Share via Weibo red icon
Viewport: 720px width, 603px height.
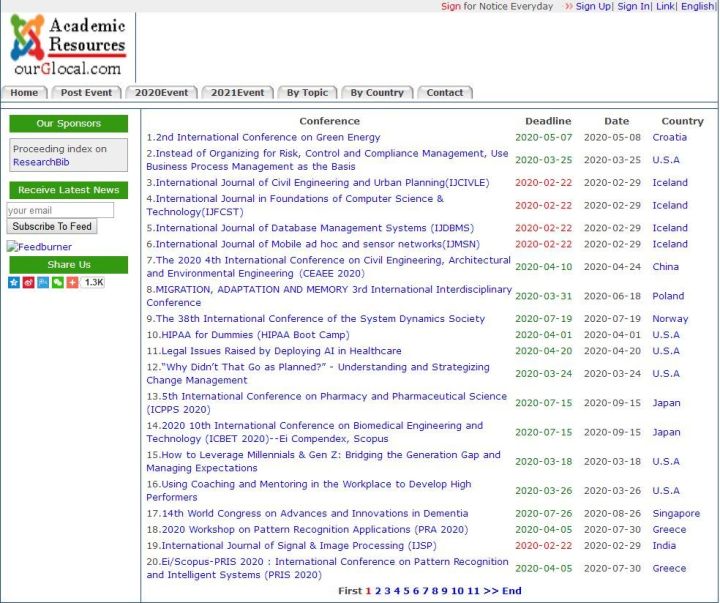(x=28, y=282)
